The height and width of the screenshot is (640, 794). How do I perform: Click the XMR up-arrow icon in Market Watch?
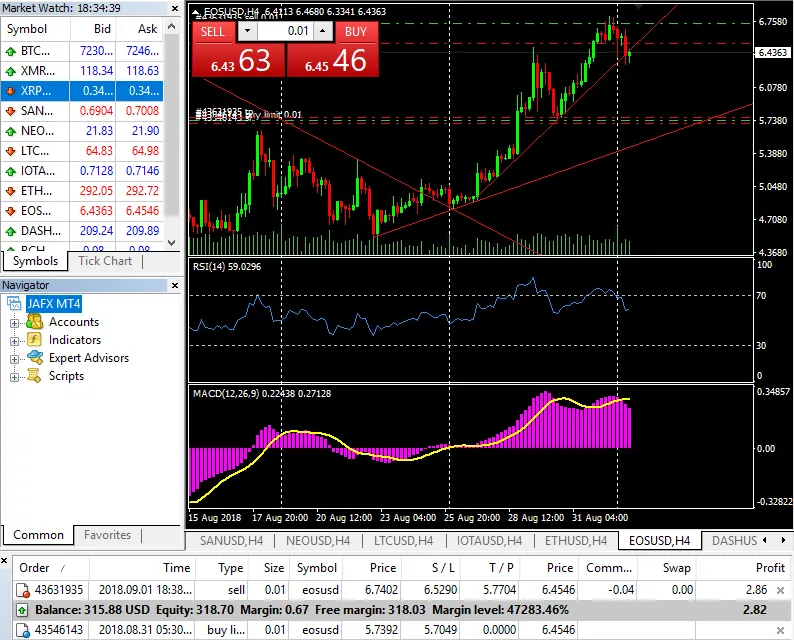pos(10,71)
